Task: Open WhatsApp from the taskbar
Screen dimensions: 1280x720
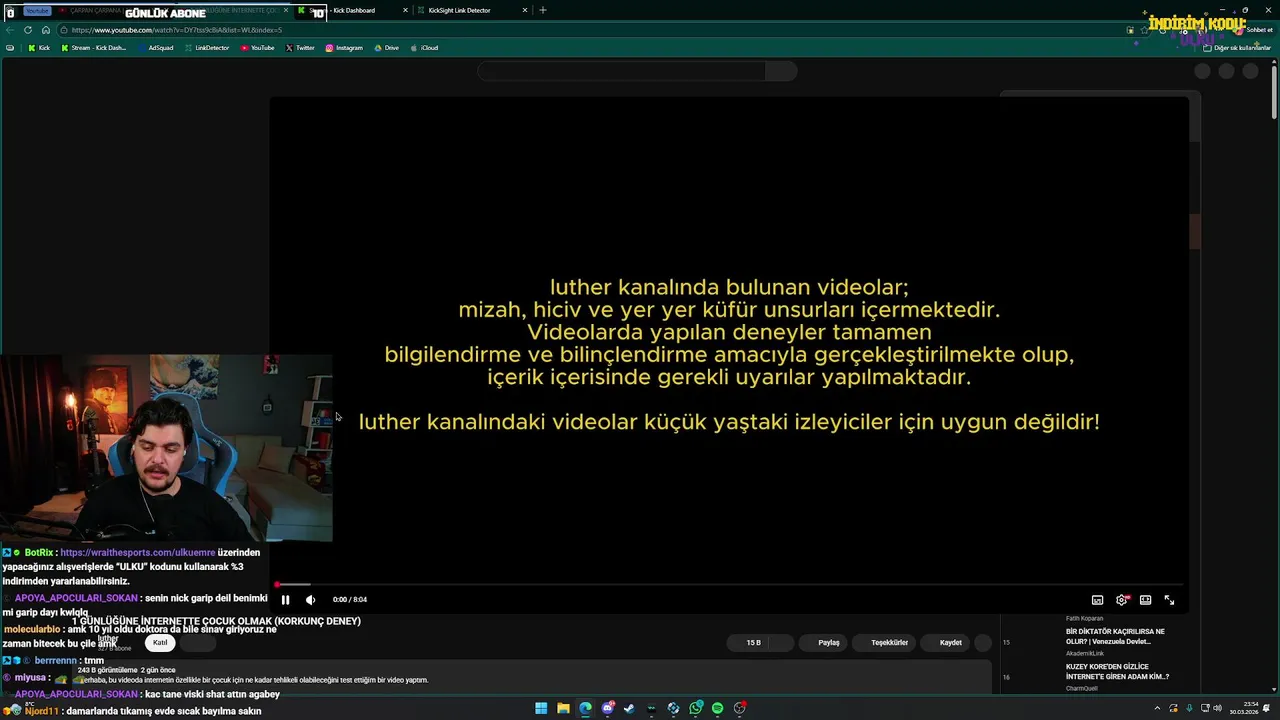Action: pos(696,708)
